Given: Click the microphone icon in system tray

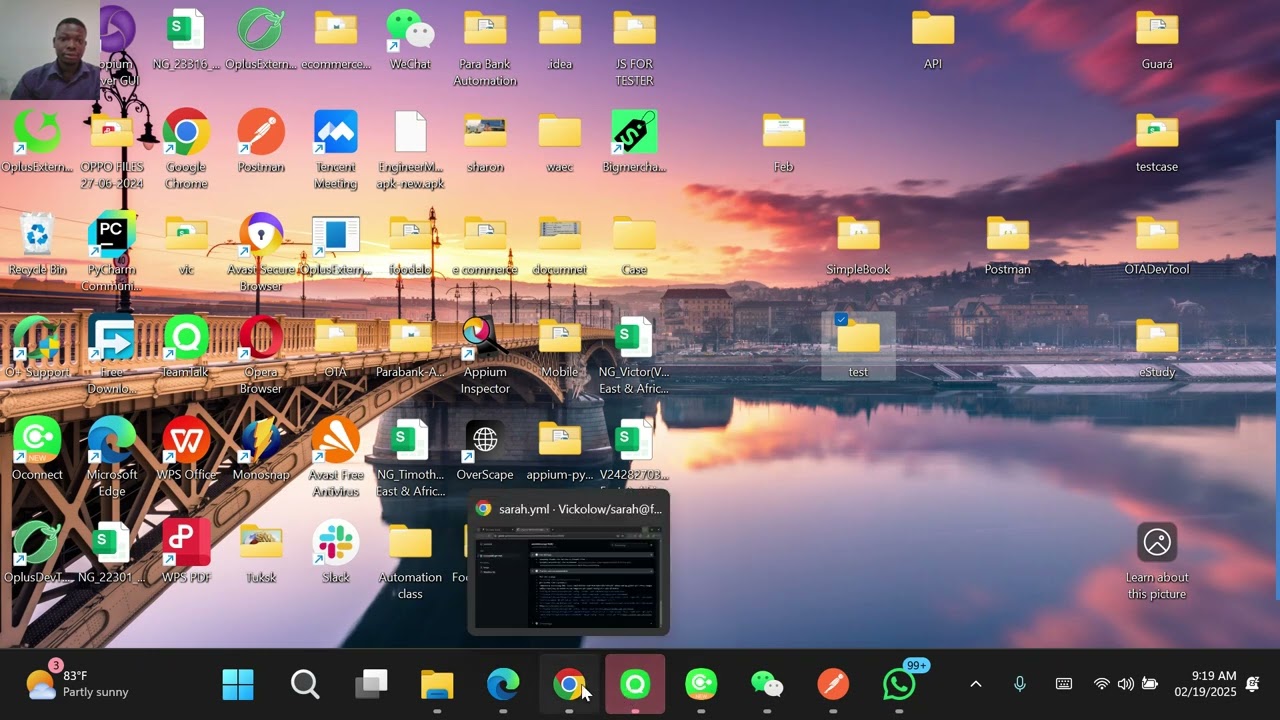Looking at the screenshot, I should click(x=1020, y=684).
